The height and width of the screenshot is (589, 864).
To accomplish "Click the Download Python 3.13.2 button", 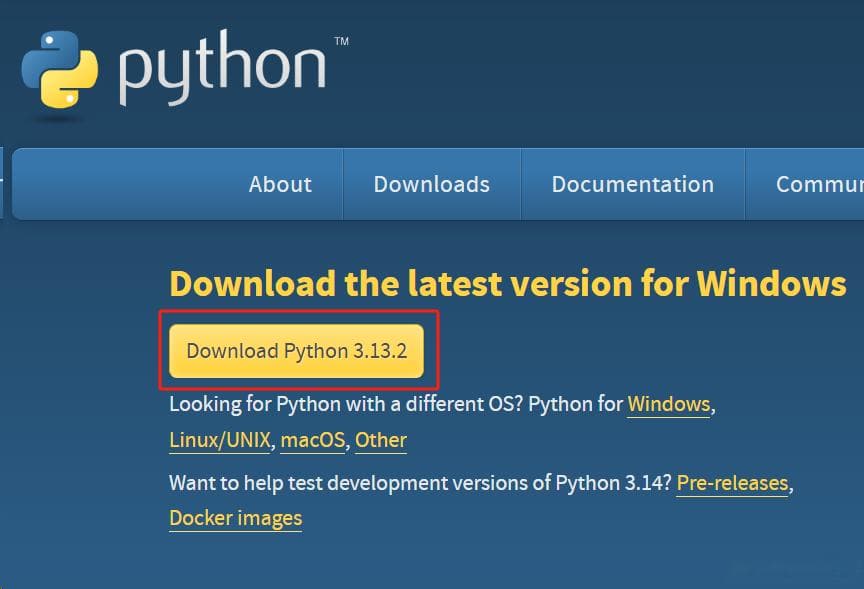I will 296,351.
